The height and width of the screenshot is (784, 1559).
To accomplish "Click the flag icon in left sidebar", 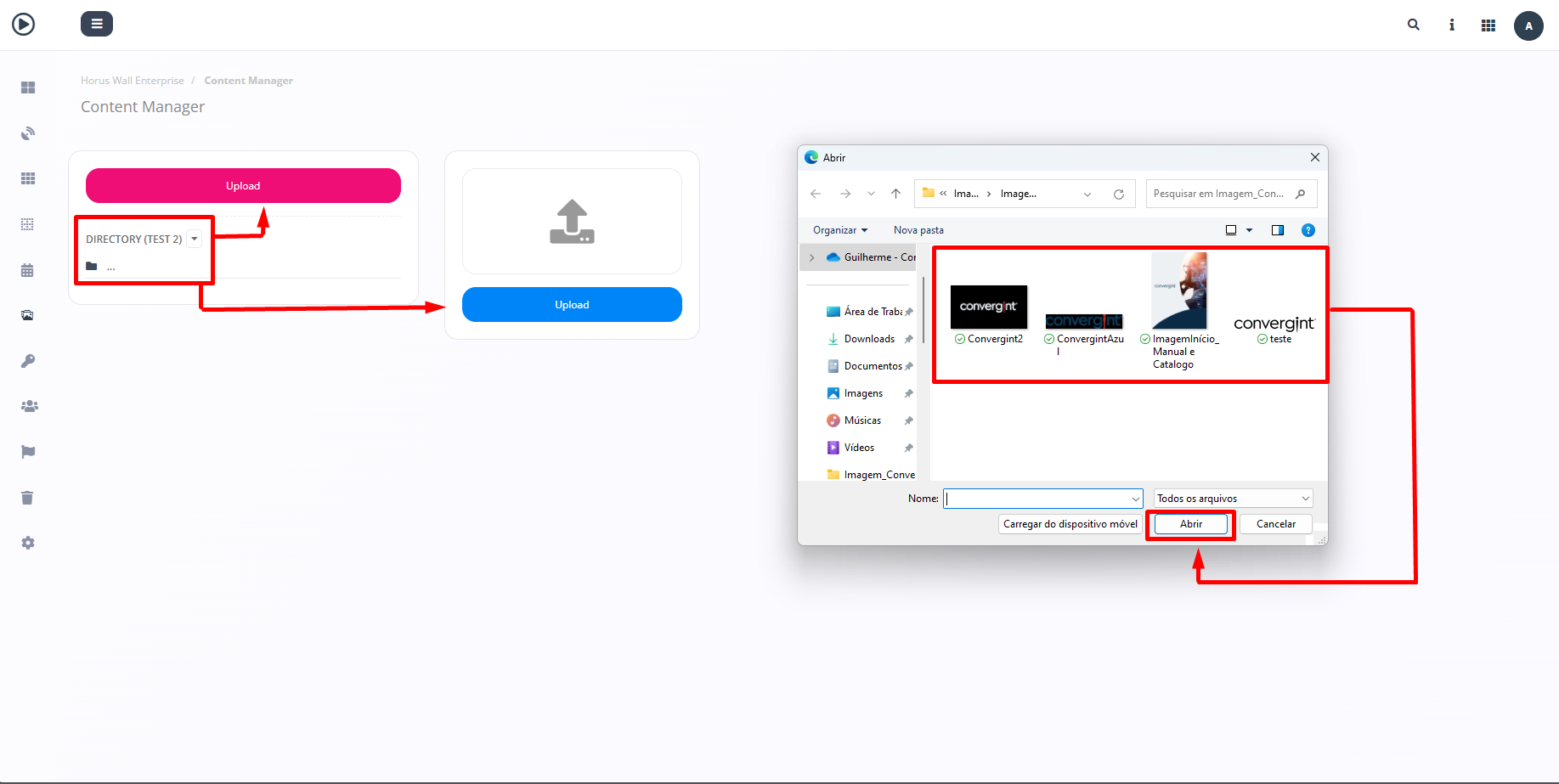I will 28,452.
